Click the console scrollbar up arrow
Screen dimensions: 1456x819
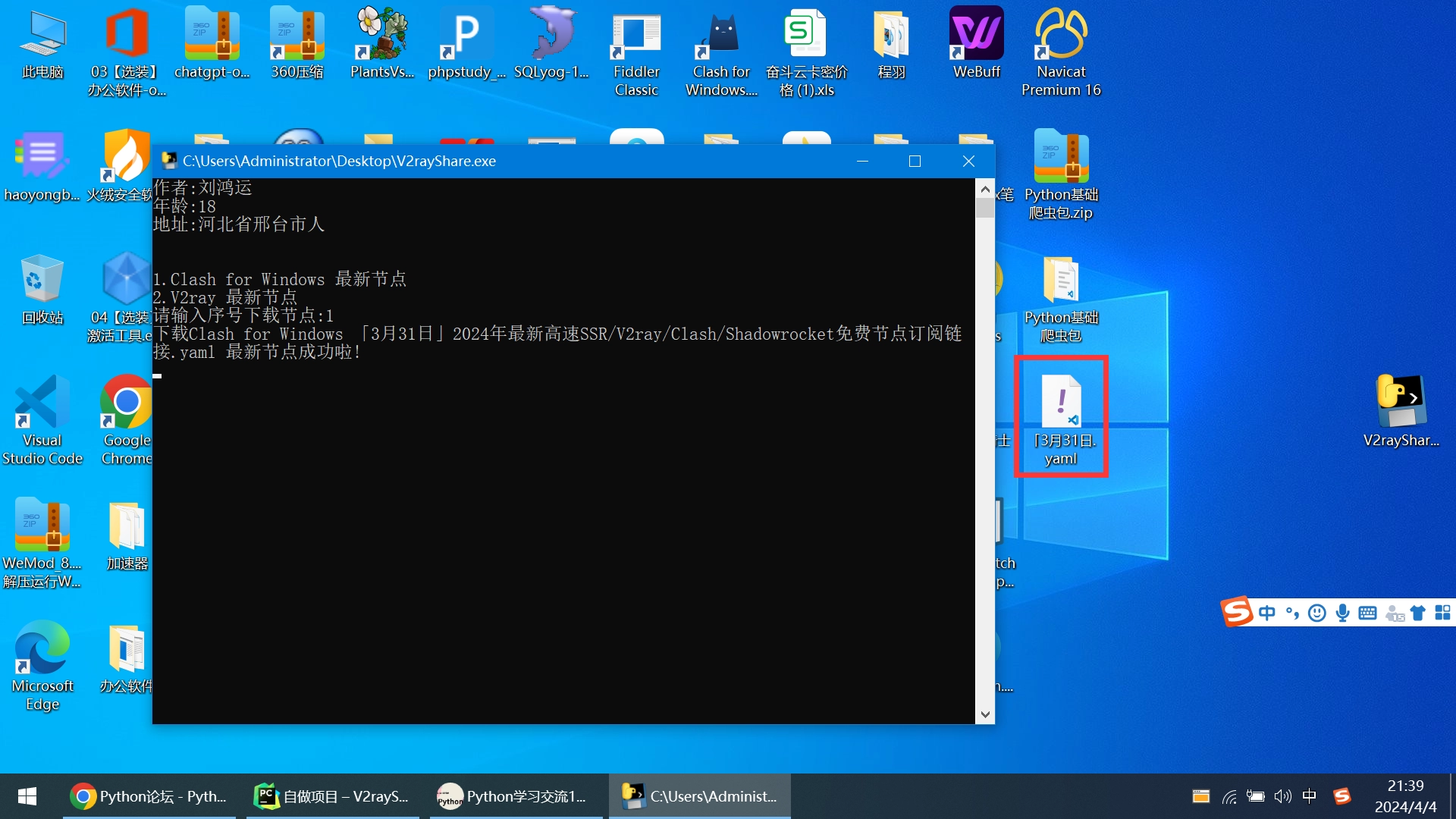tap(984, 189)
